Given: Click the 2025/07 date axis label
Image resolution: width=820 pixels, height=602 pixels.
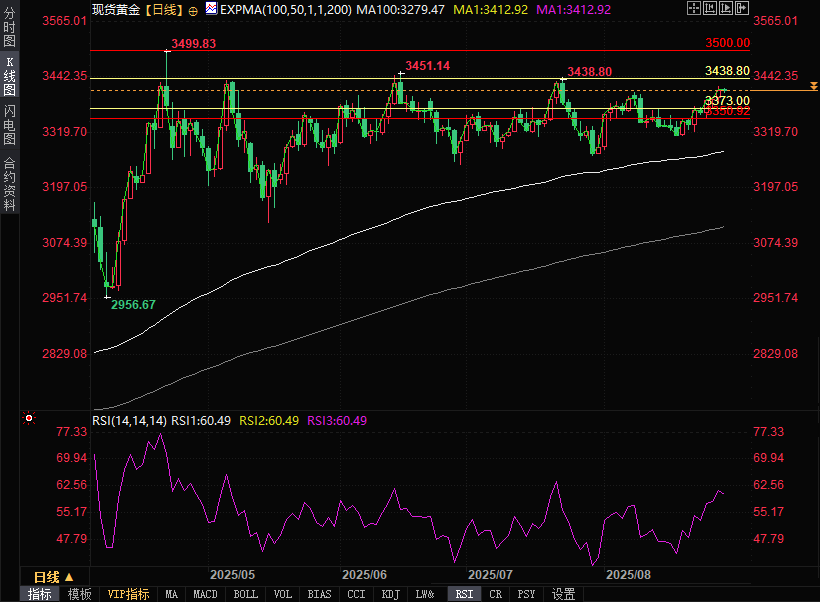Looking at the screenshot, I should pyautogui.click(x=491, y=574).
